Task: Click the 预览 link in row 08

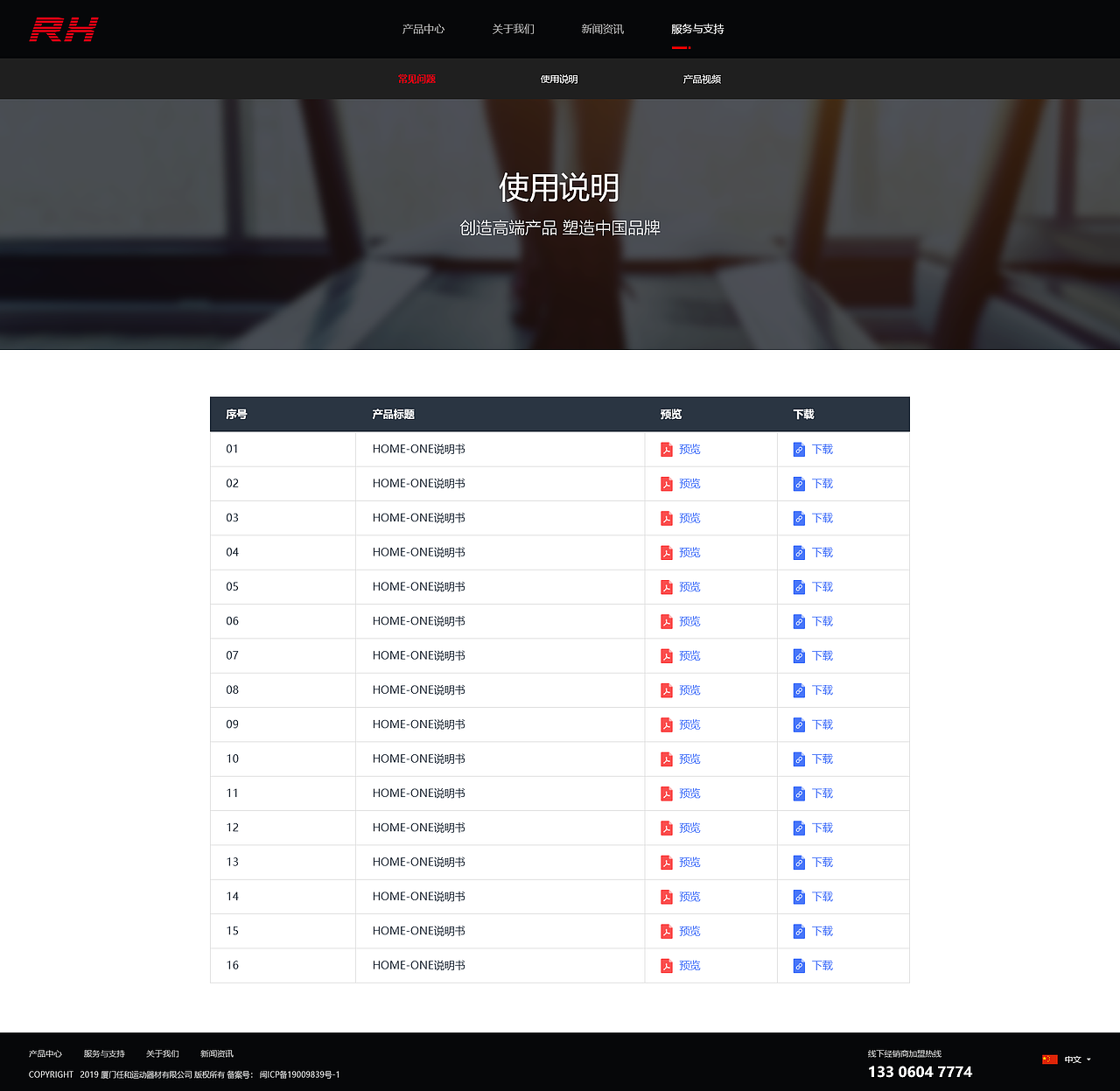Action: tap(689, 690)
